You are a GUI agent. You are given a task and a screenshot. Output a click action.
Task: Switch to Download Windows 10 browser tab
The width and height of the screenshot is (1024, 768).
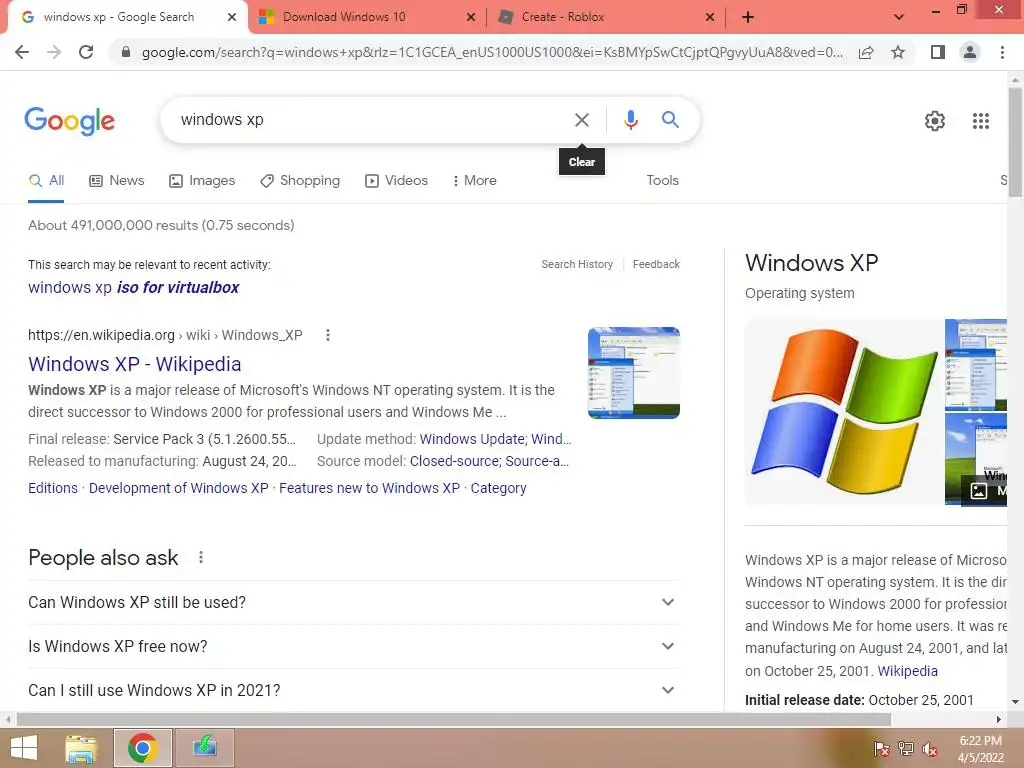(x=367, y=18)
